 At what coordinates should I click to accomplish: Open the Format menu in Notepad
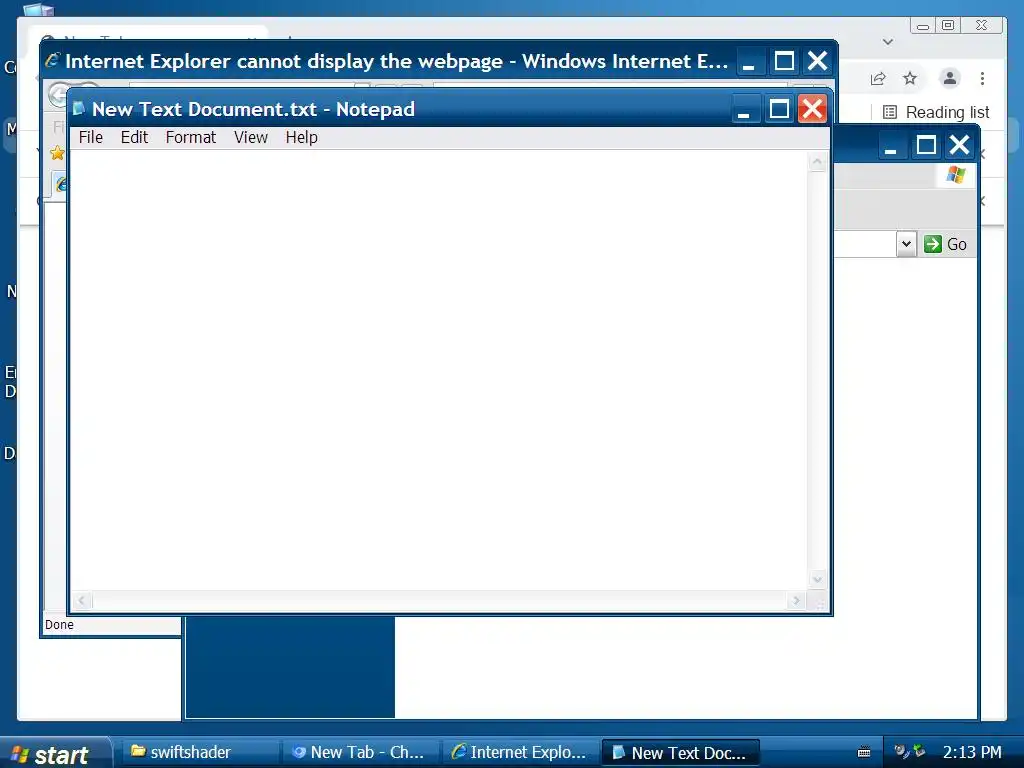point(191,138)
